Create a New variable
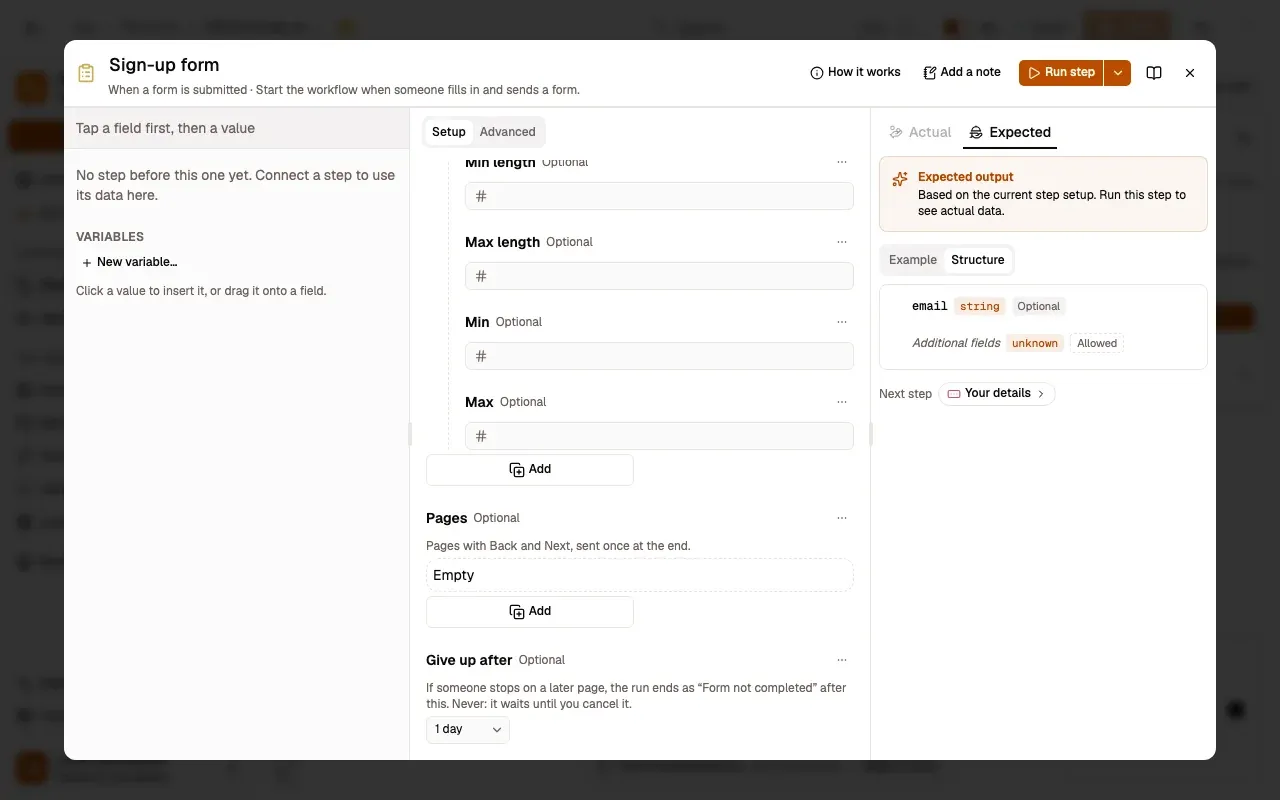 tap(129, 262)
